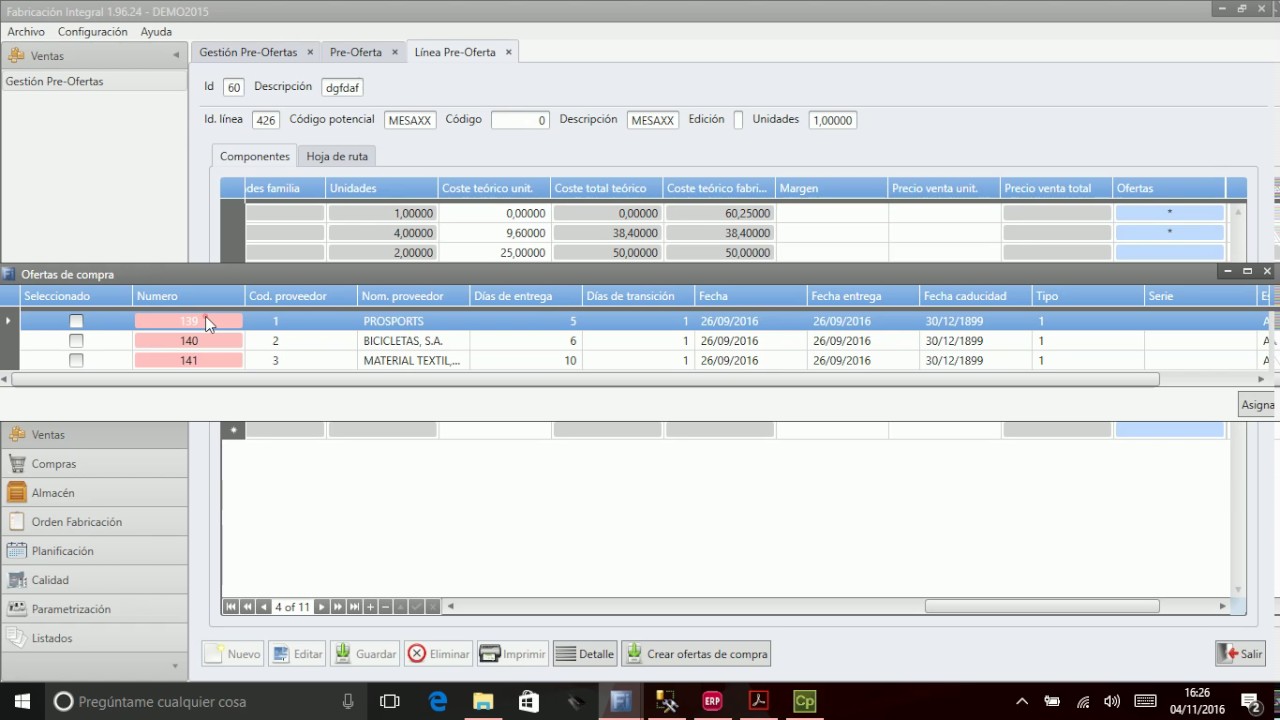
Task: Close the Gestión Pre-Ofertas tab
Action: click(x=310, y=52)
